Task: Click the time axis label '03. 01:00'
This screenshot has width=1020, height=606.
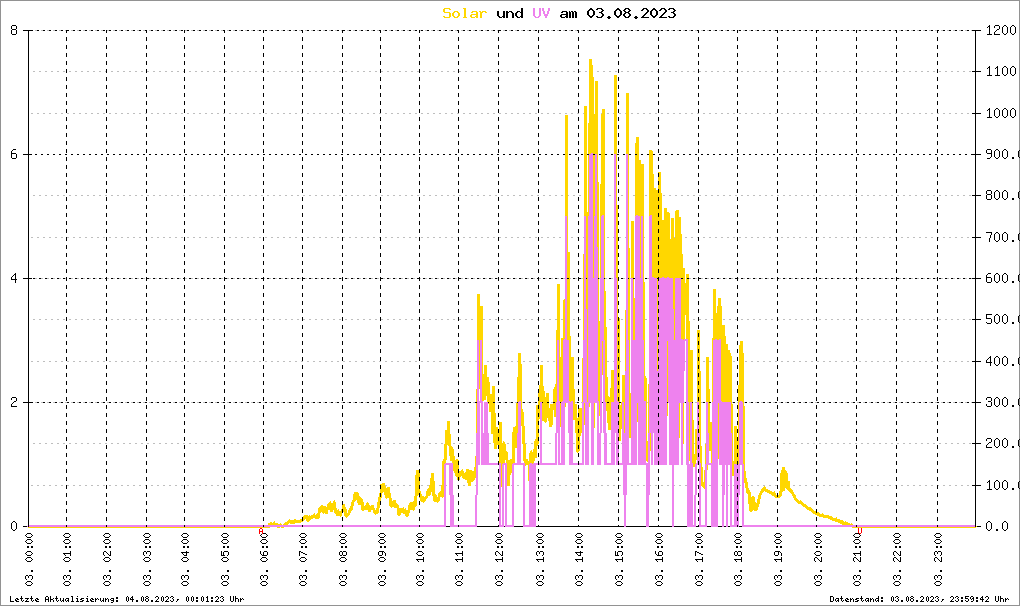Action: click(67, 559)
